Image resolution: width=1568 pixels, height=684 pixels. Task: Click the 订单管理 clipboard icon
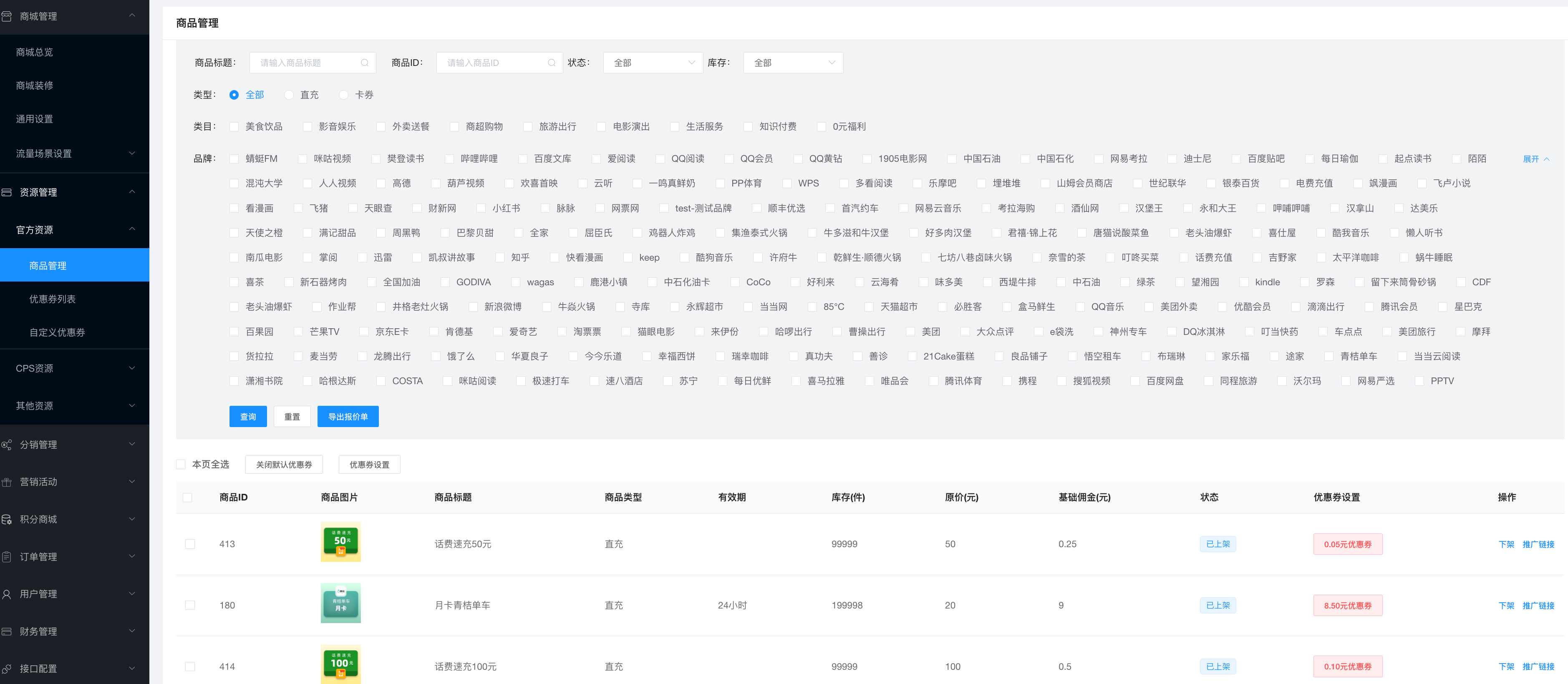pyautogui.click(x=7, y=557)
